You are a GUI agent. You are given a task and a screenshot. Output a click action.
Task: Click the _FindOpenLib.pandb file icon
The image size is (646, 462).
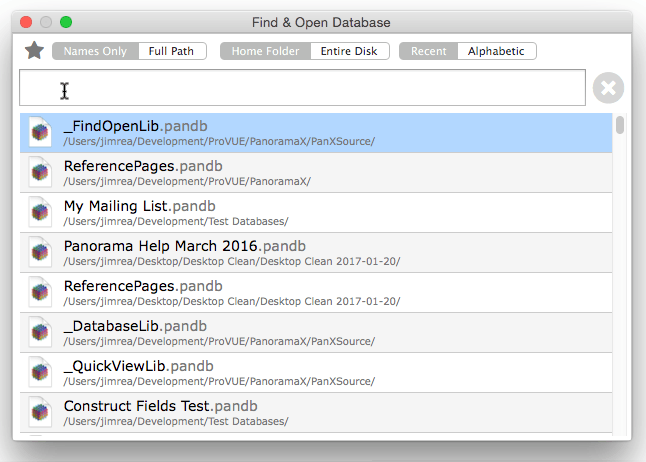[x=40, y=132]
